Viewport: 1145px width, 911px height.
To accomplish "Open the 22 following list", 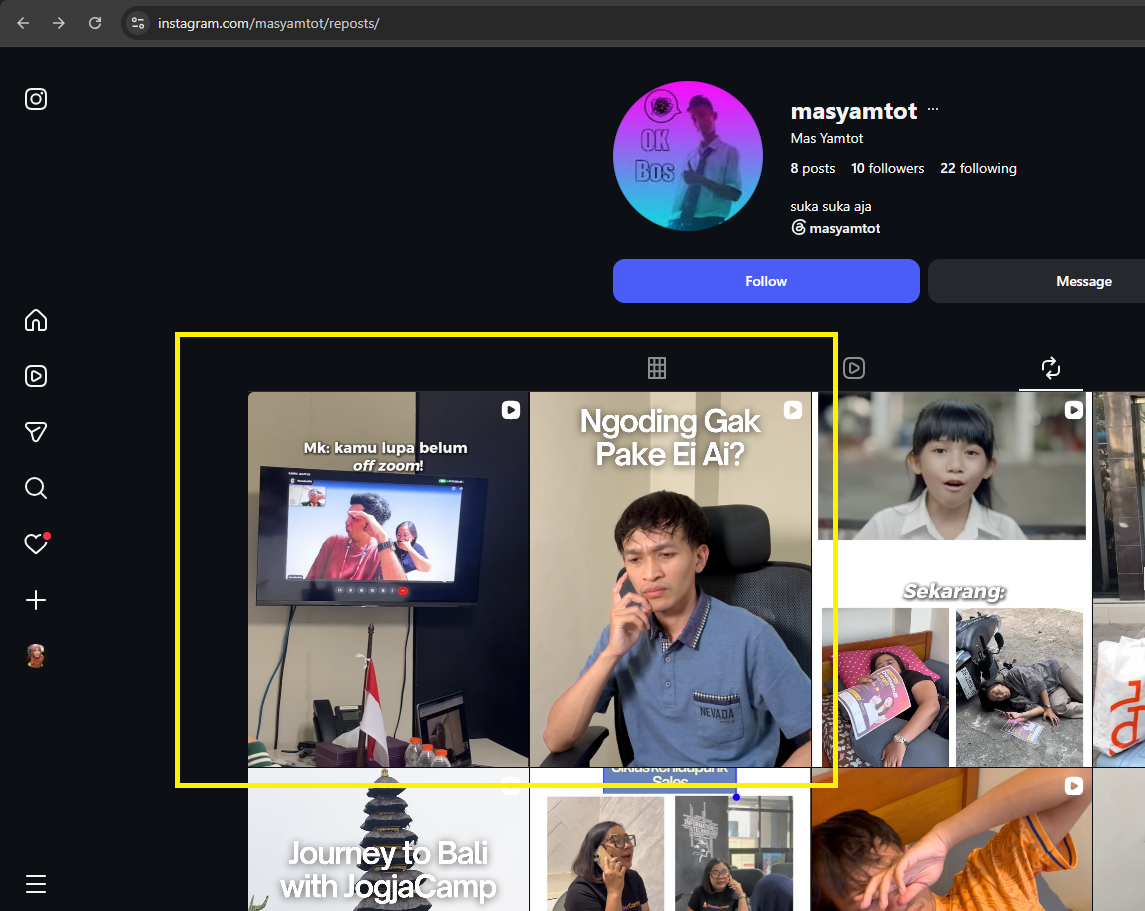I will (x=978, y=169).
